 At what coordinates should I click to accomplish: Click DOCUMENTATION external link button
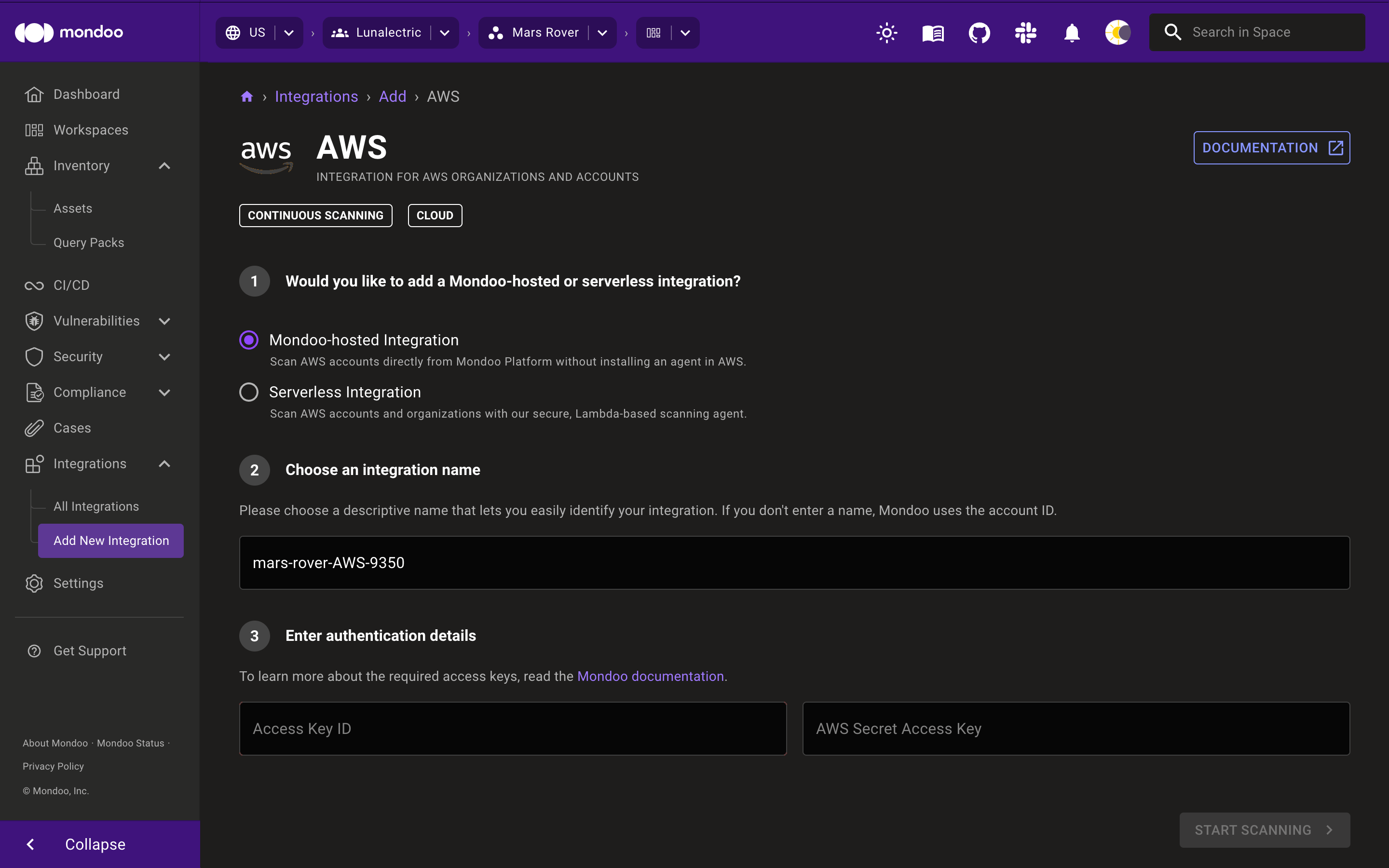[1271, 147]
